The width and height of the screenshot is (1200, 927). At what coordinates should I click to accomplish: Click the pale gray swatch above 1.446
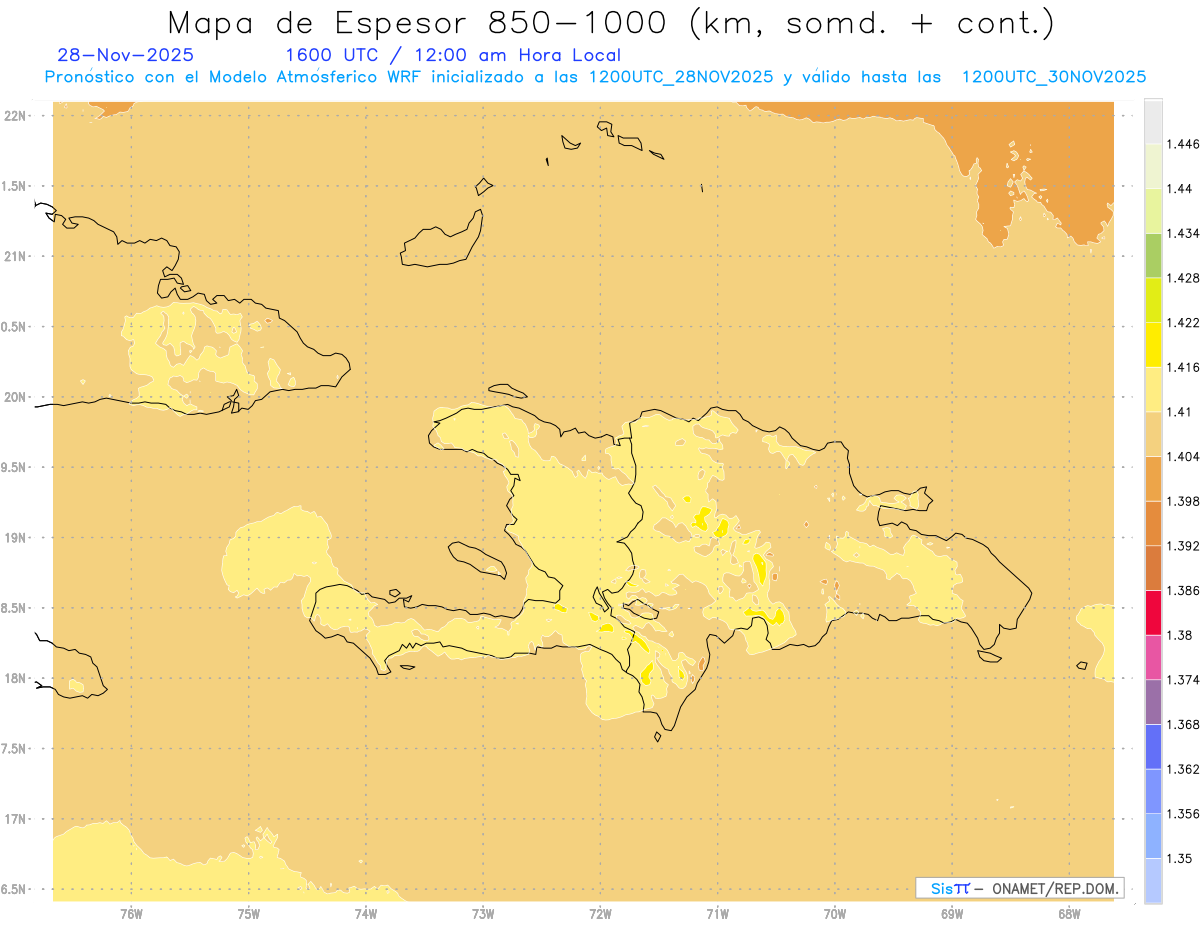click(x=1153, y=122)
